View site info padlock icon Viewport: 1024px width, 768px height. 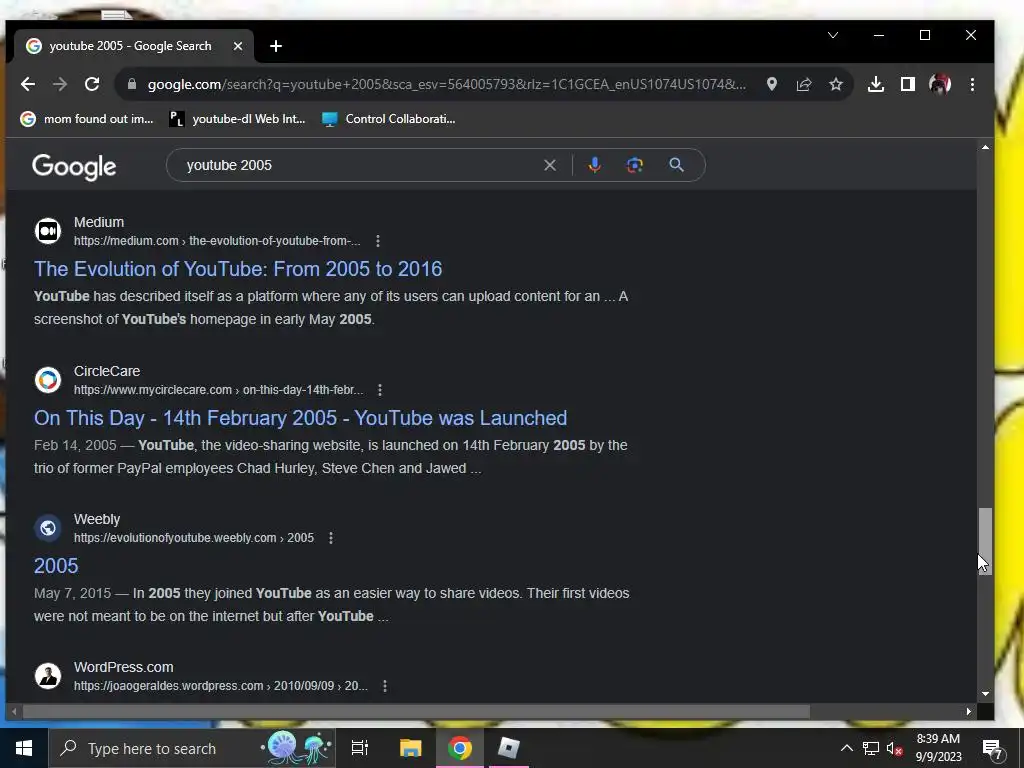pos(132,84)
